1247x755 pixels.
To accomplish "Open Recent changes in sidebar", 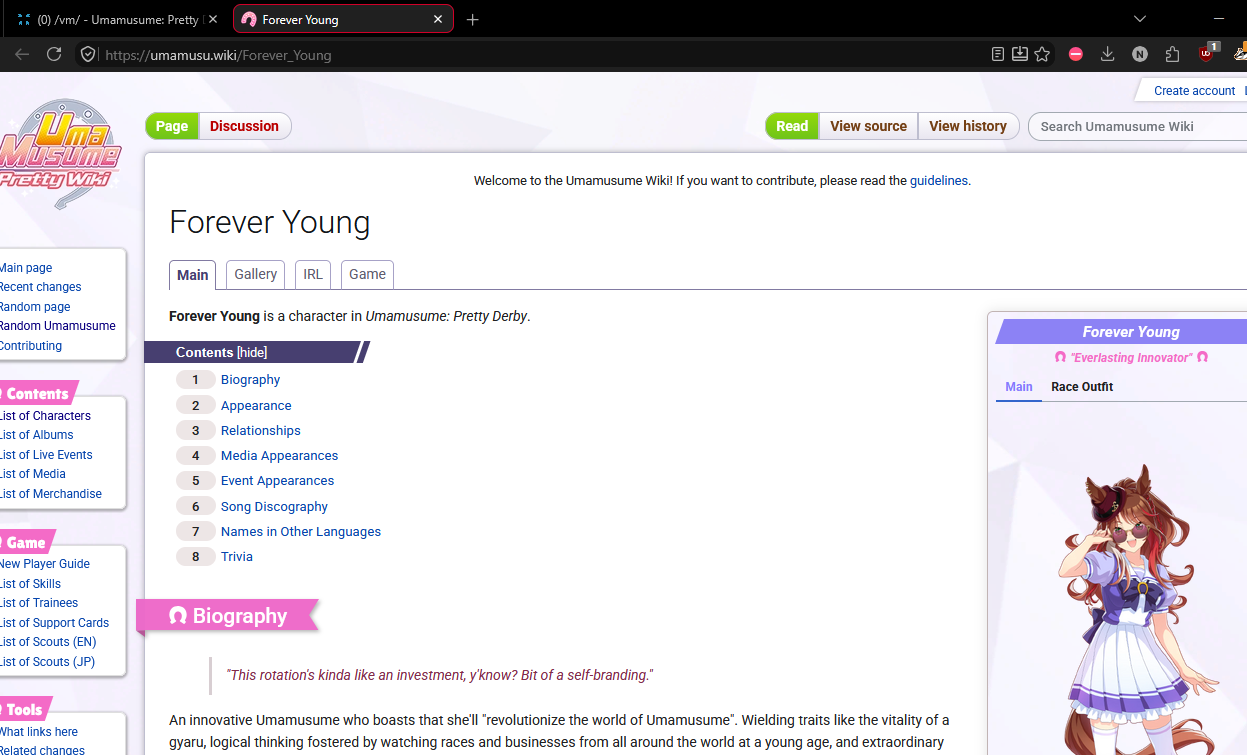I will click(40, 287).
